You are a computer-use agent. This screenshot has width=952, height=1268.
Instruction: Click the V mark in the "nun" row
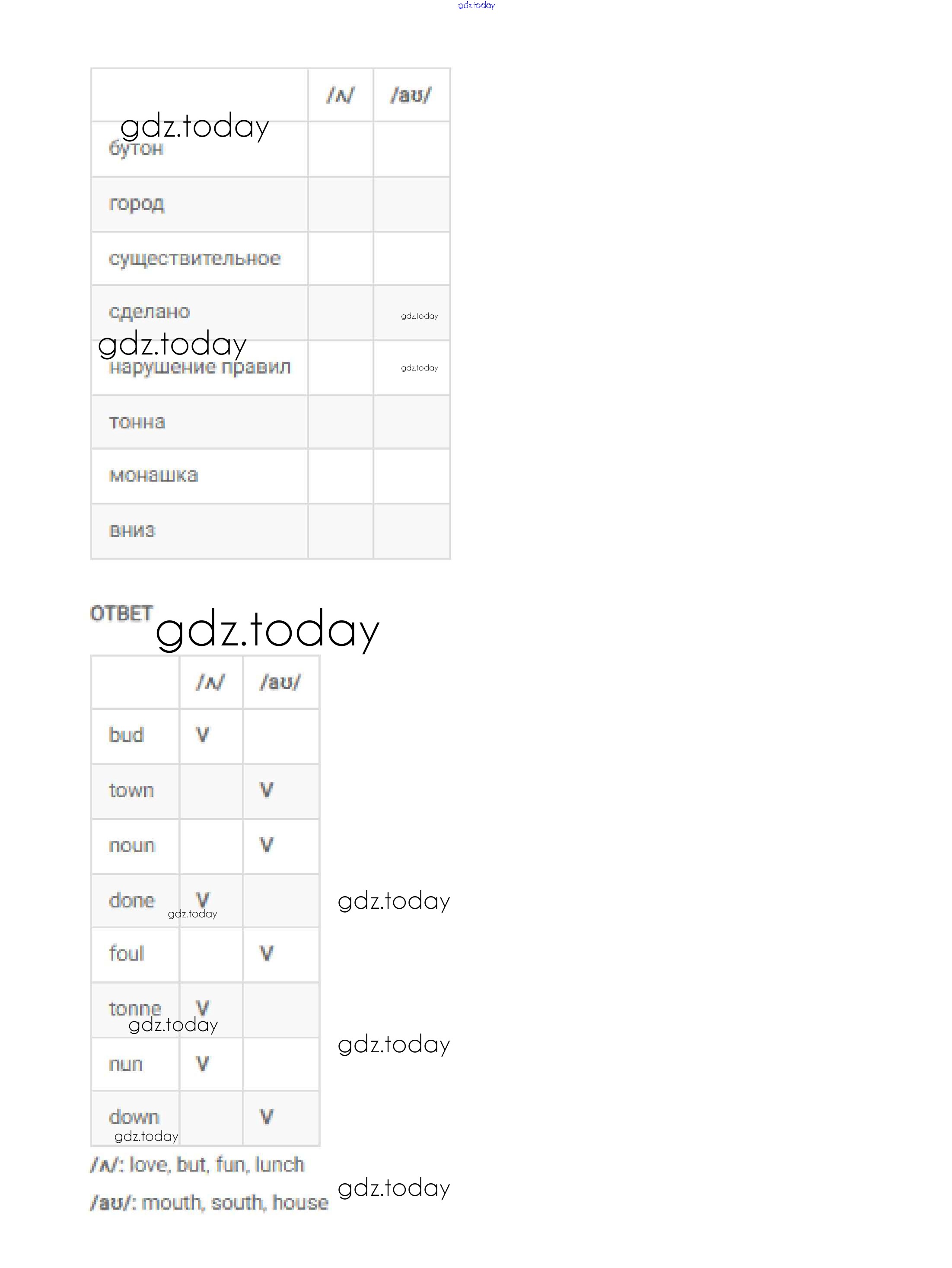point(203,1064)
